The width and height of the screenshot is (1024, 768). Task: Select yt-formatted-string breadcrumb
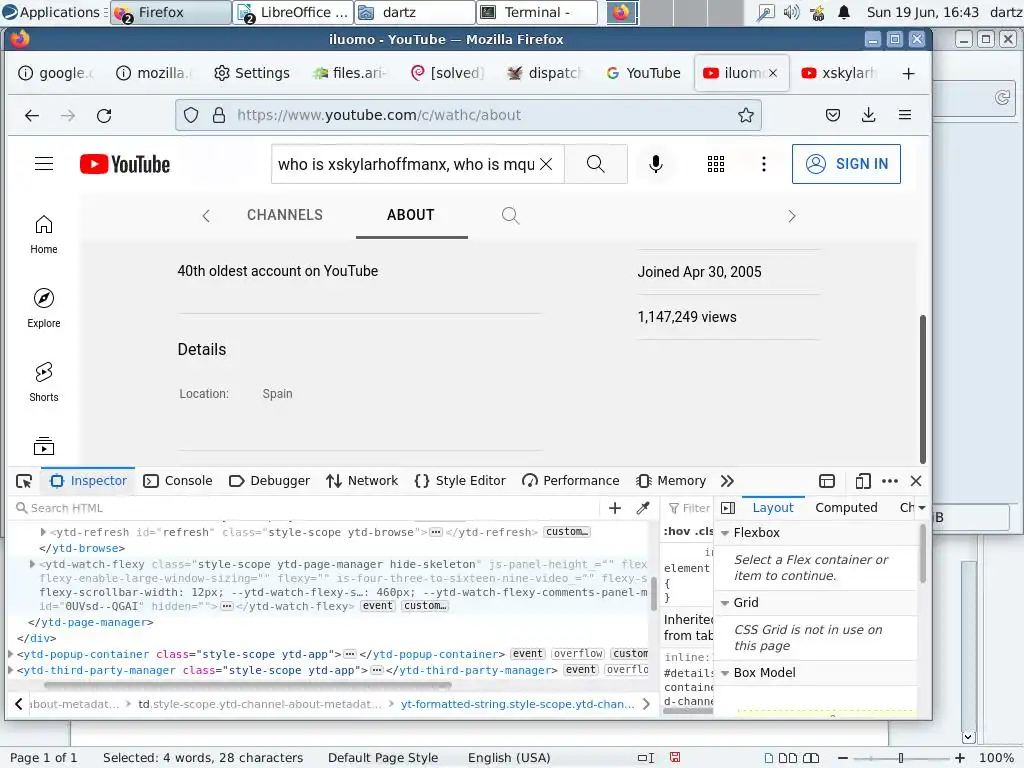(517, 704)
